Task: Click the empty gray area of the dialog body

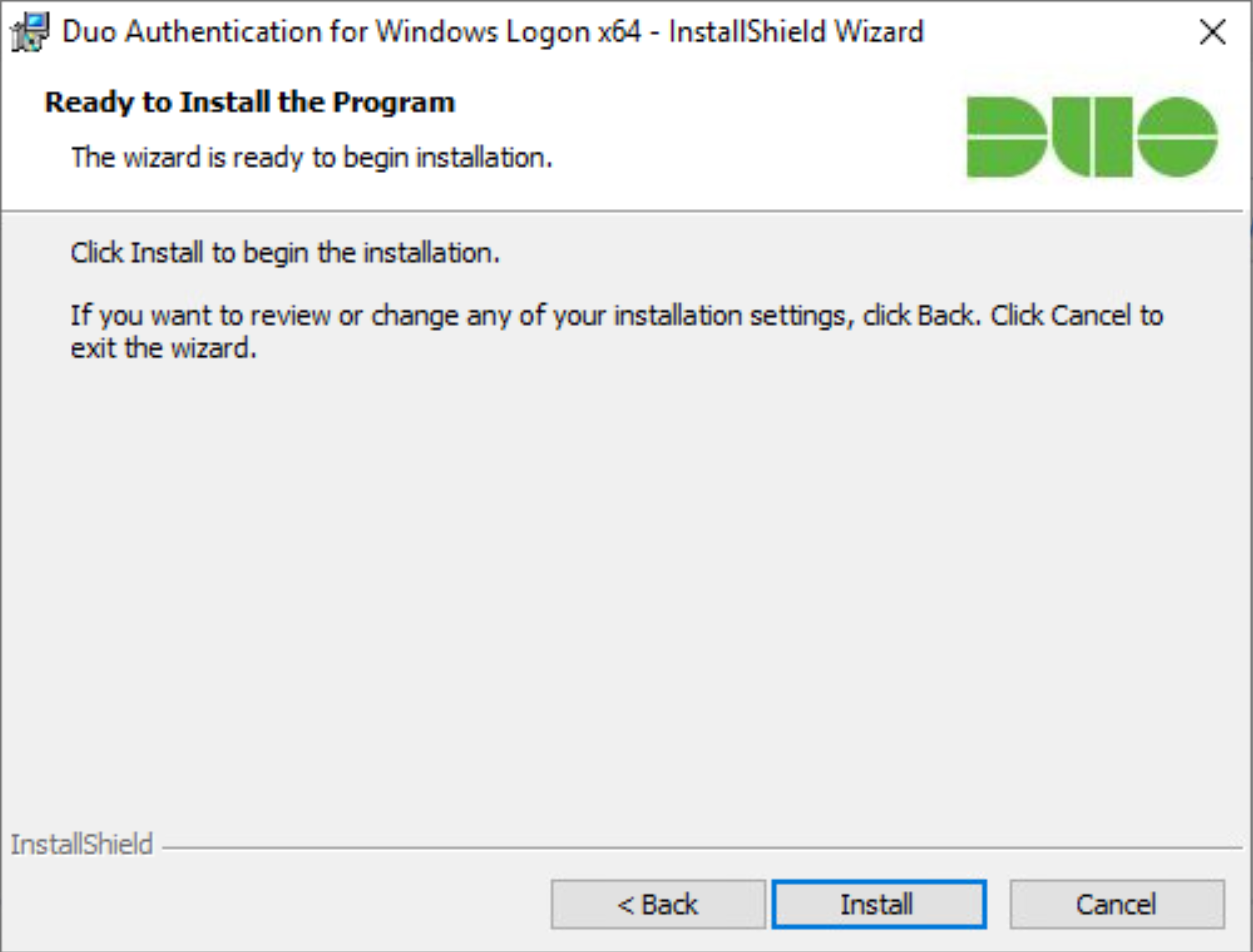Action: [619, 585]
